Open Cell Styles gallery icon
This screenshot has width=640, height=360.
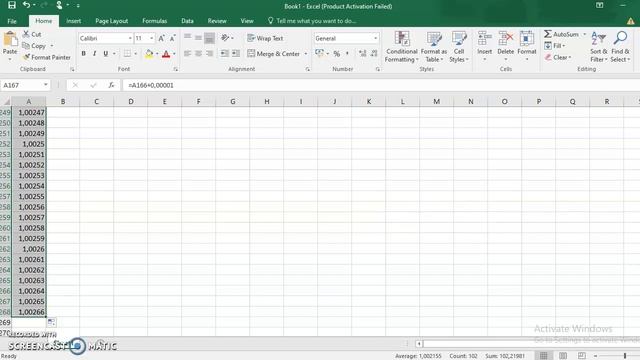coord(459,39)
